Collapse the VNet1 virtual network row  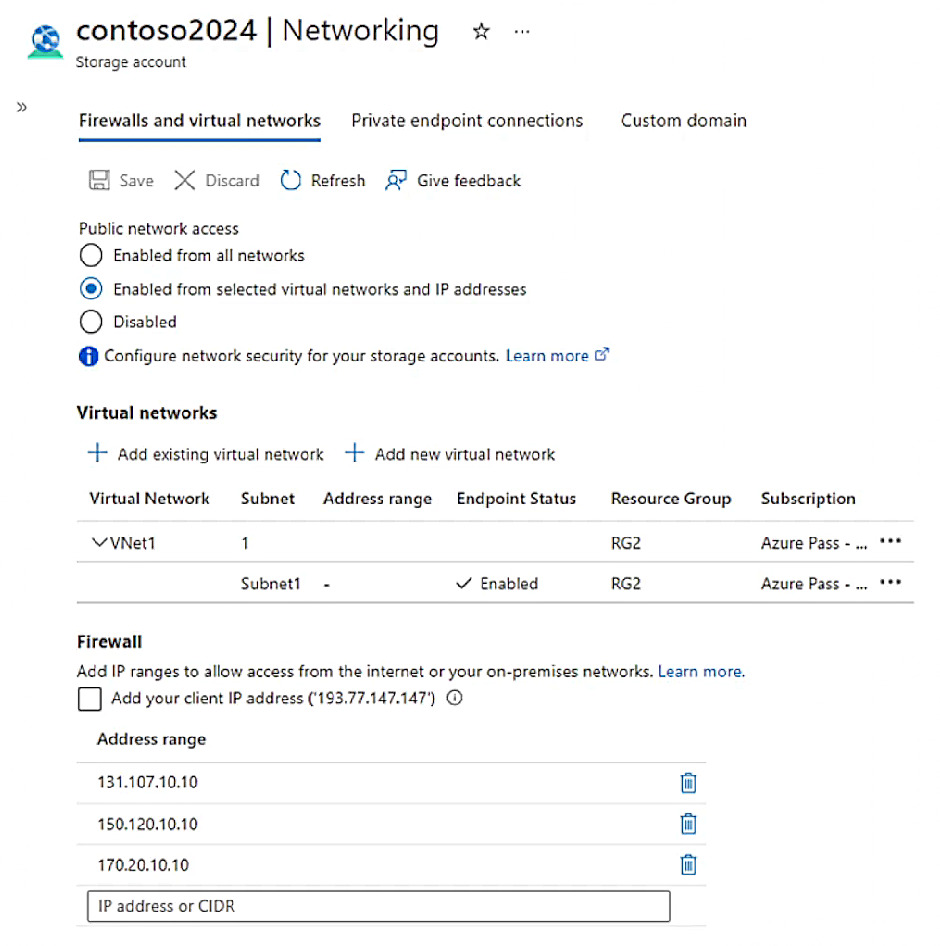point(99,542)
